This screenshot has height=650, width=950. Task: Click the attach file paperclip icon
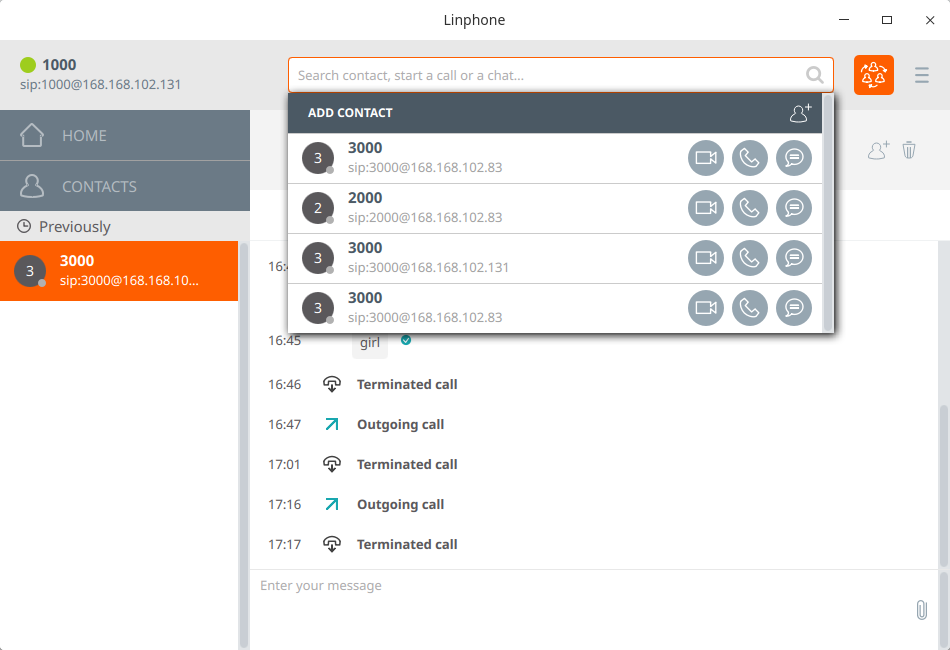click(921, 609)
